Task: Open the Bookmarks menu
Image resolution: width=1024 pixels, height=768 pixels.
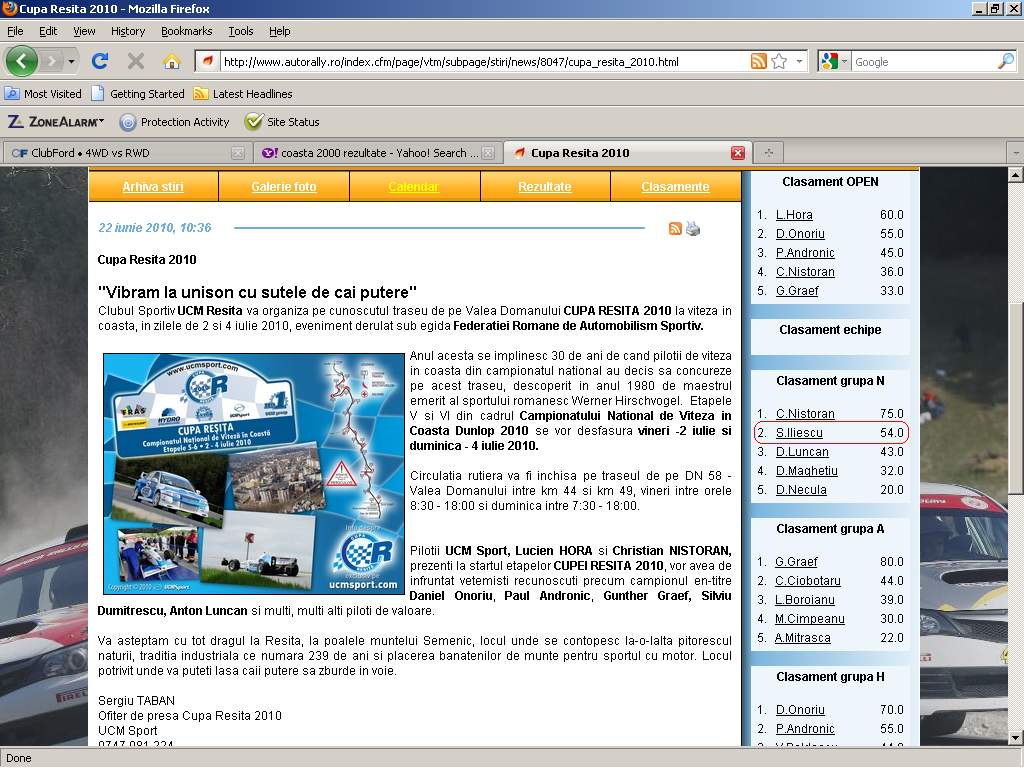Action: tap(186, 31)
